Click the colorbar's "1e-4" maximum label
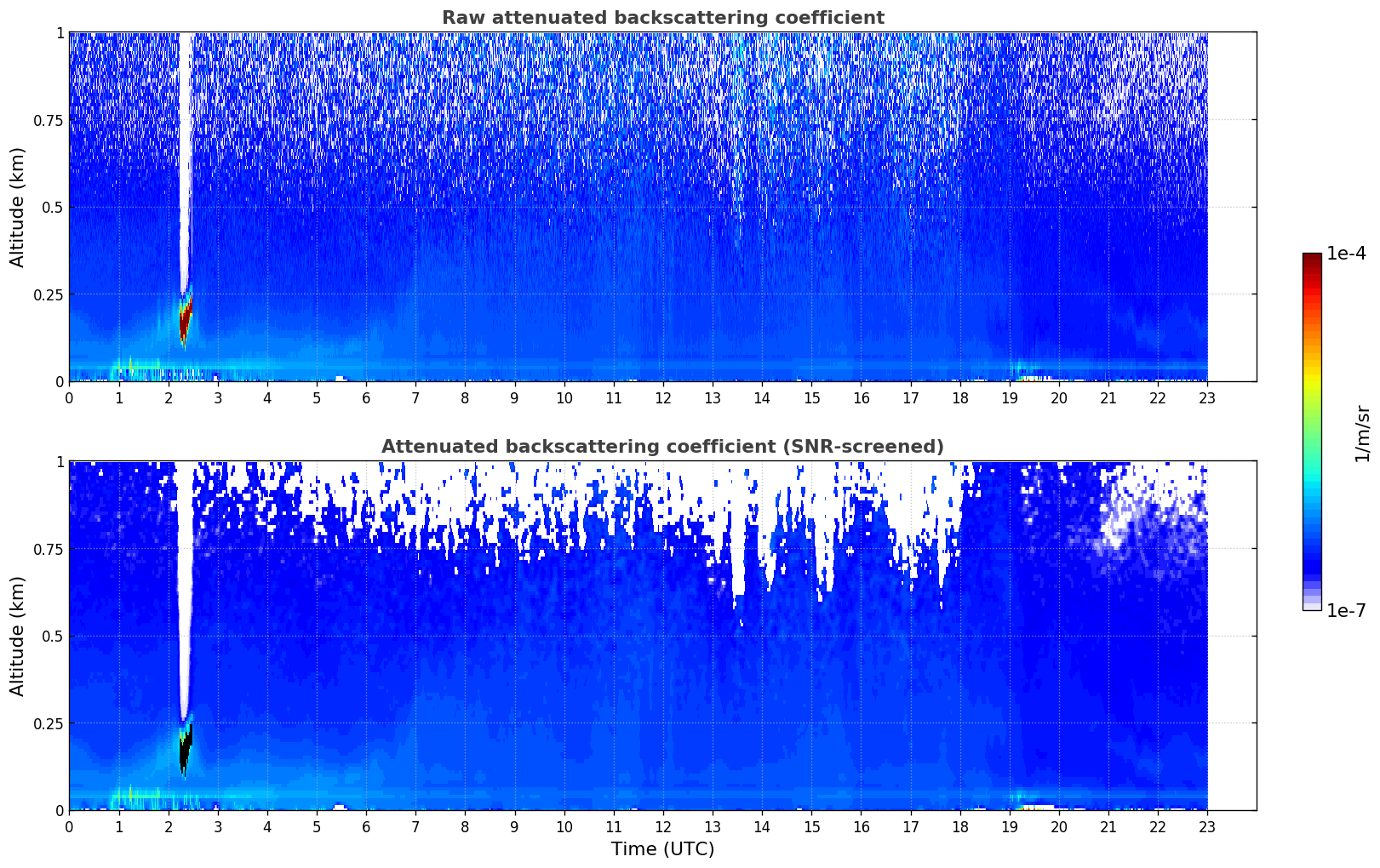This screenshot has height=868, width=1380. point(1347,254)
